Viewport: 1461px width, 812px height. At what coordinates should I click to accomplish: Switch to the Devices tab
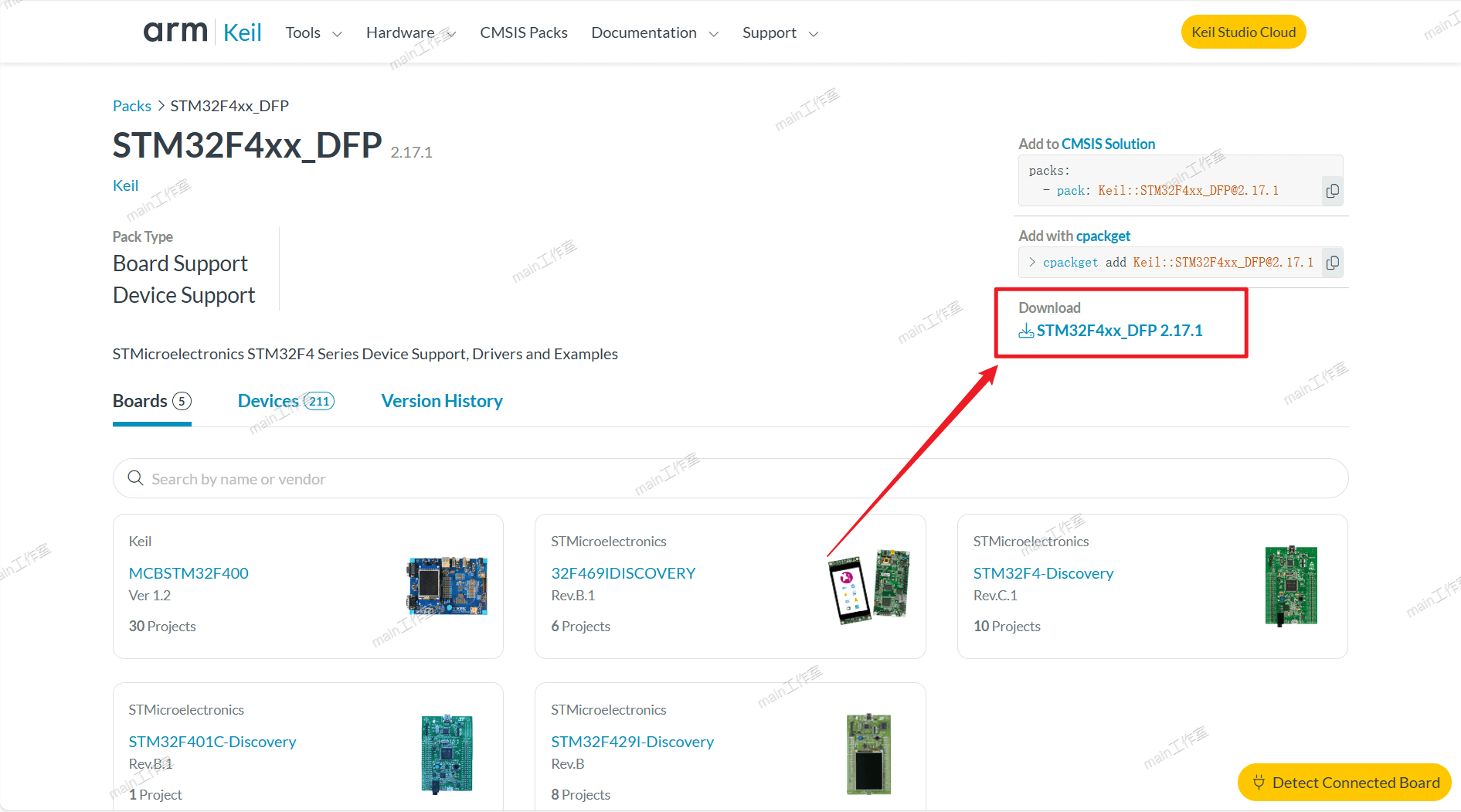pos(286,401)
